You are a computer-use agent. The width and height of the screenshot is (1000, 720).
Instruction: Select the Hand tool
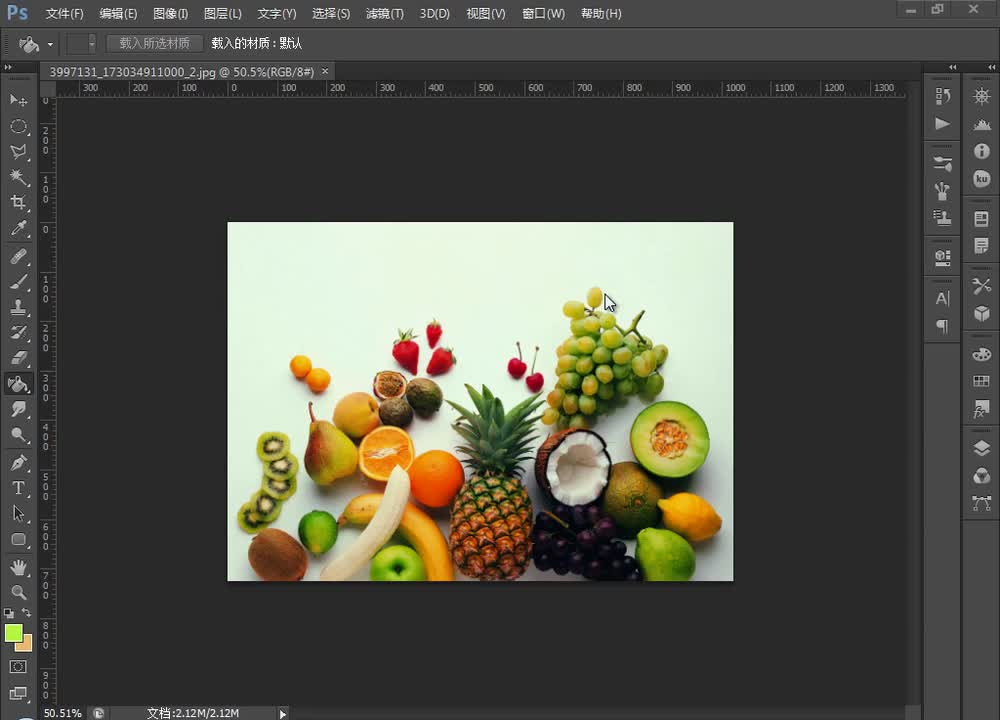pos(18,567)
